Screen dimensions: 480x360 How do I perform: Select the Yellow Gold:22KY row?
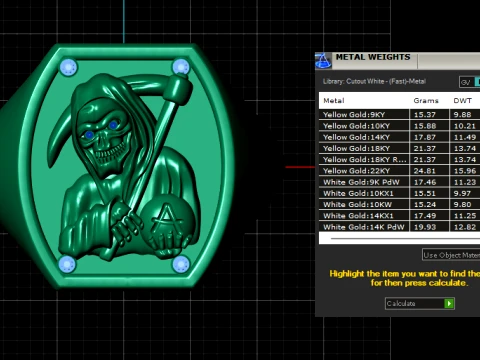coord(399,171)
